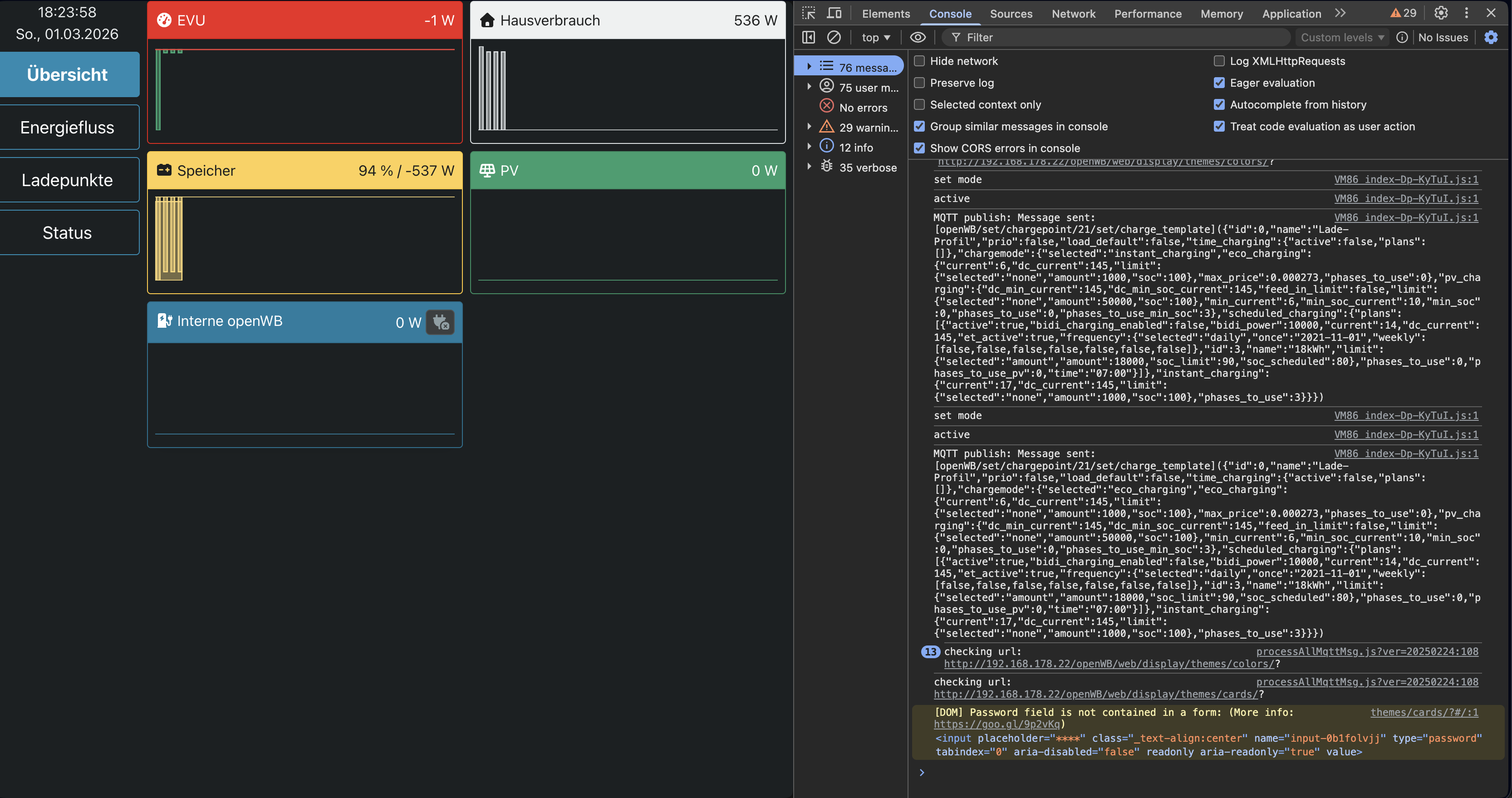Click the plug icon on Interne openWB

[x=440, y=322]
